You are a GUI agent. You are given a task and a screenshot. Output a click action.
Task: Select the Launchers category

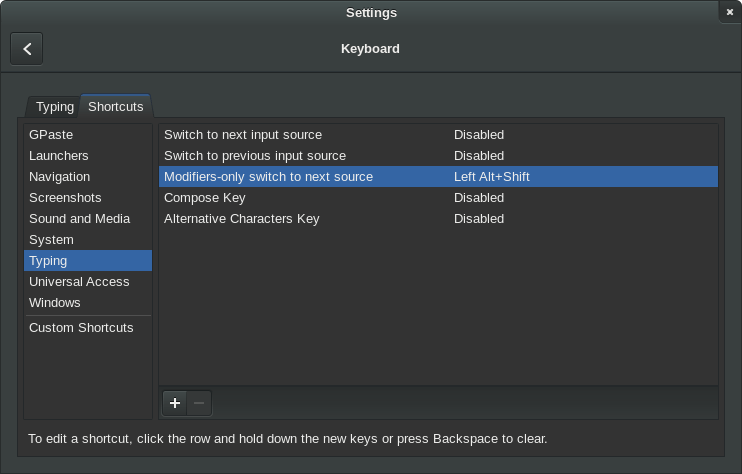coord(59,156)
